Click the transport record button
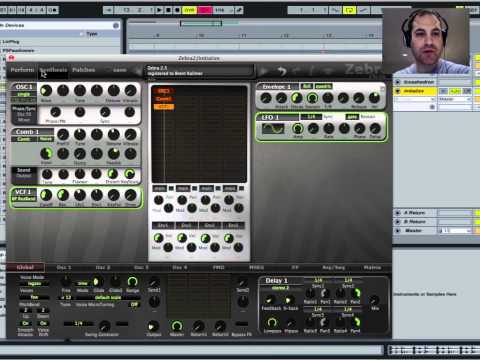 coord(177,10)
